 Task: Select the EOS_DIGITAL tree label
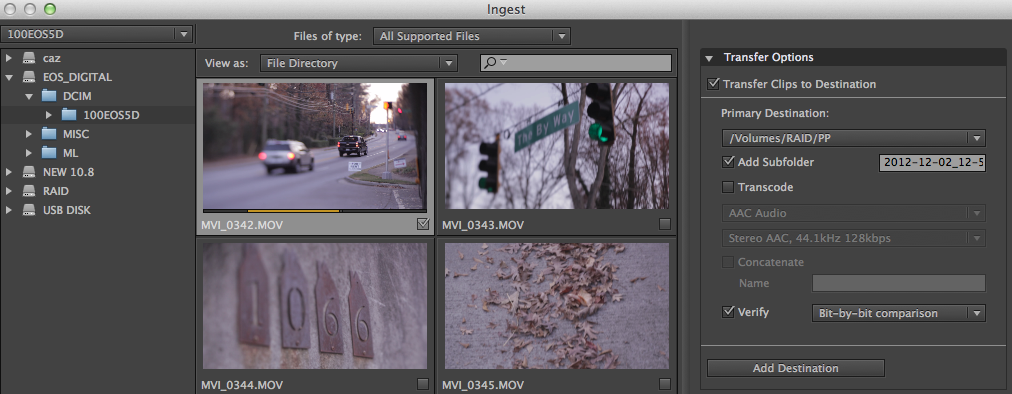click(x=77, y=77)
